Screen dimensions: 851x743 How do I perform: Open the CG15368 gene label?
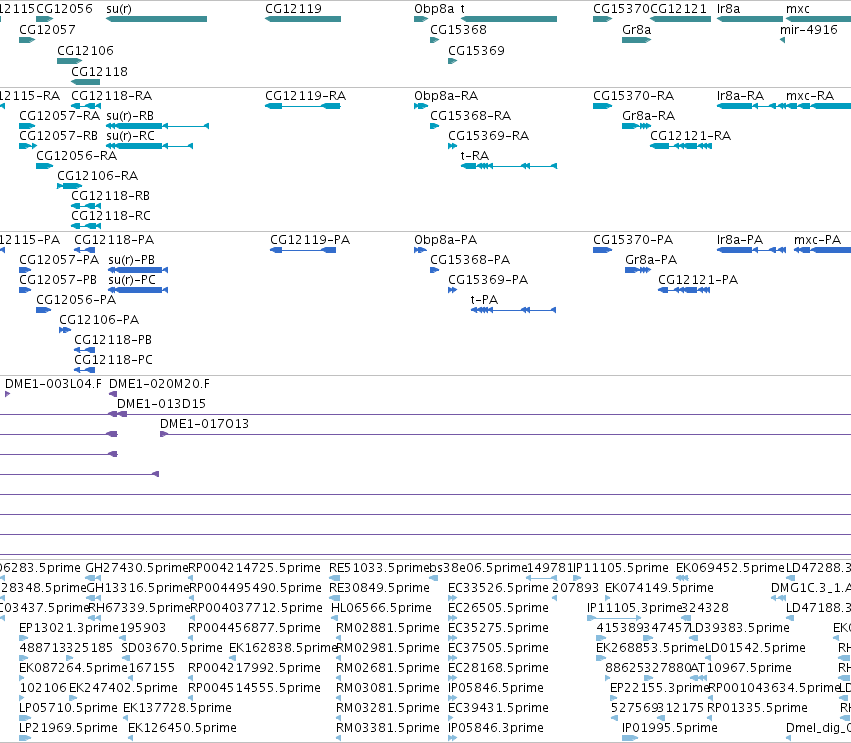[458, 30]
